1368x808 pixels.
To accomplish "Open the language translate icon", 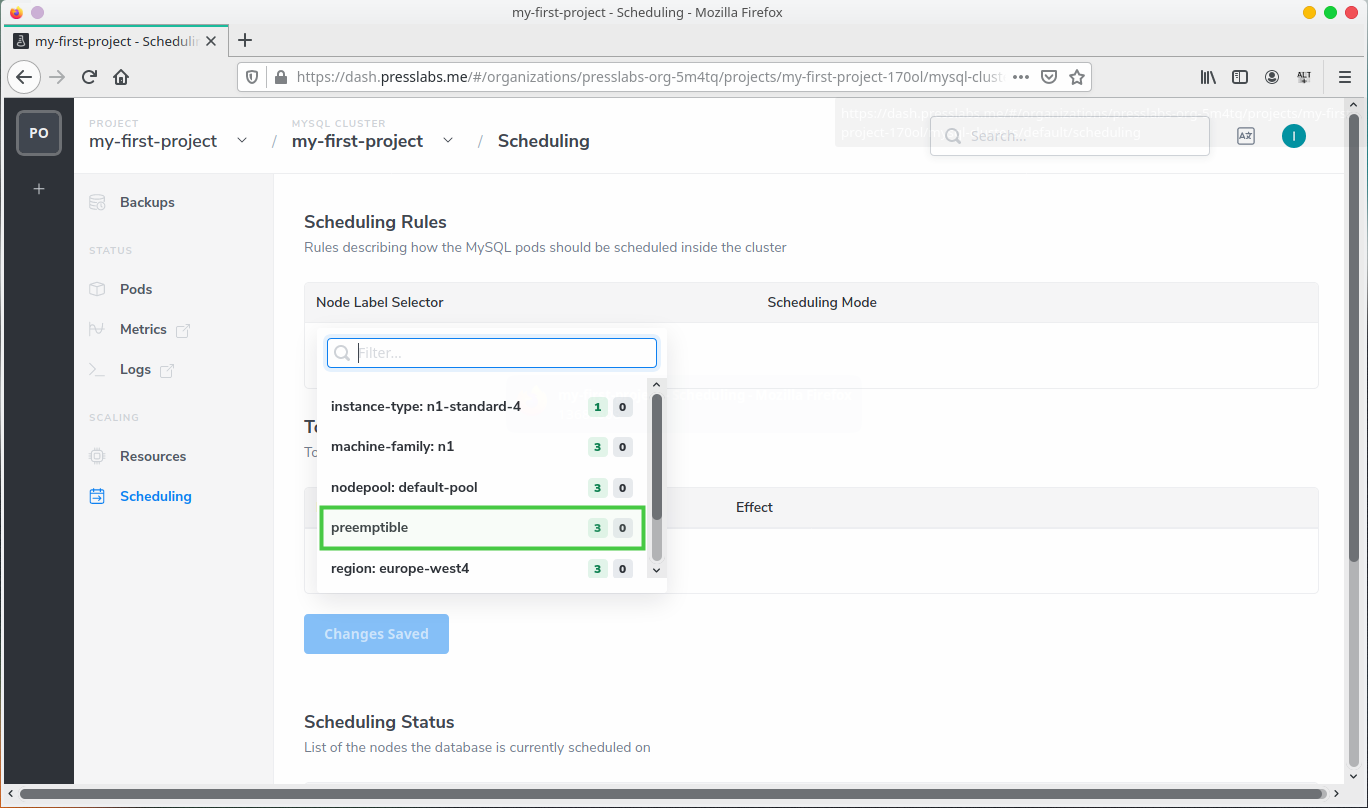I will (x=1246, y=136).
